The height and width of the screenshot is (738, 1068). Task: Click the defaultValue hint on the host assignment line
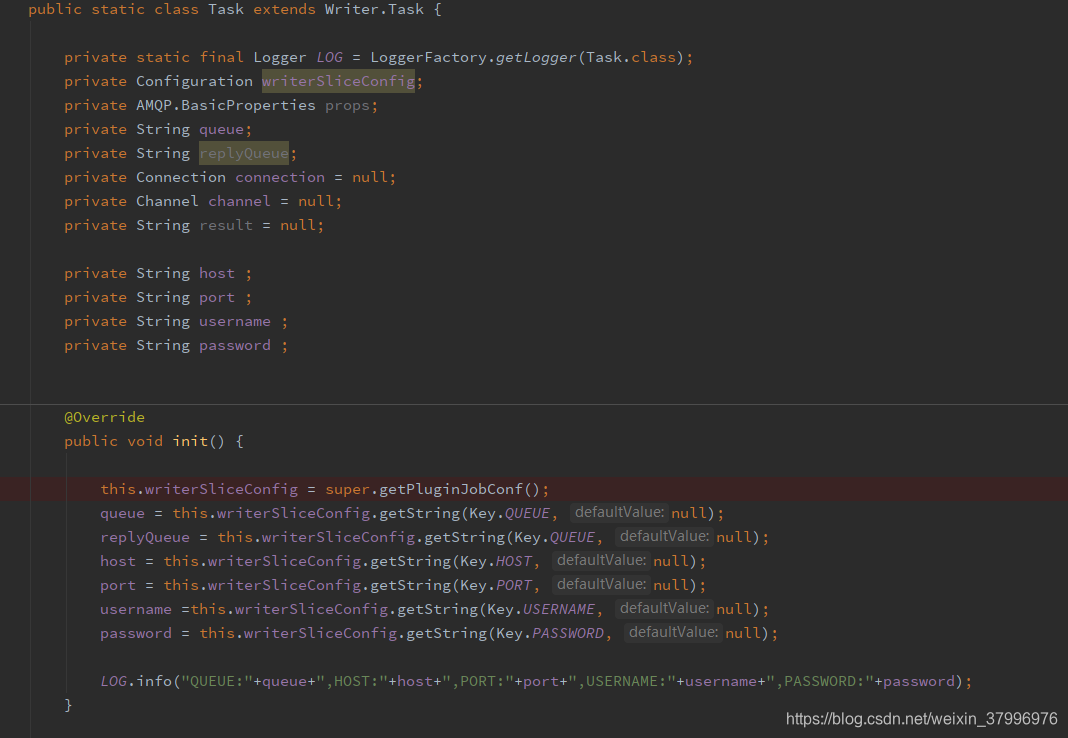[x=601, y=560]
